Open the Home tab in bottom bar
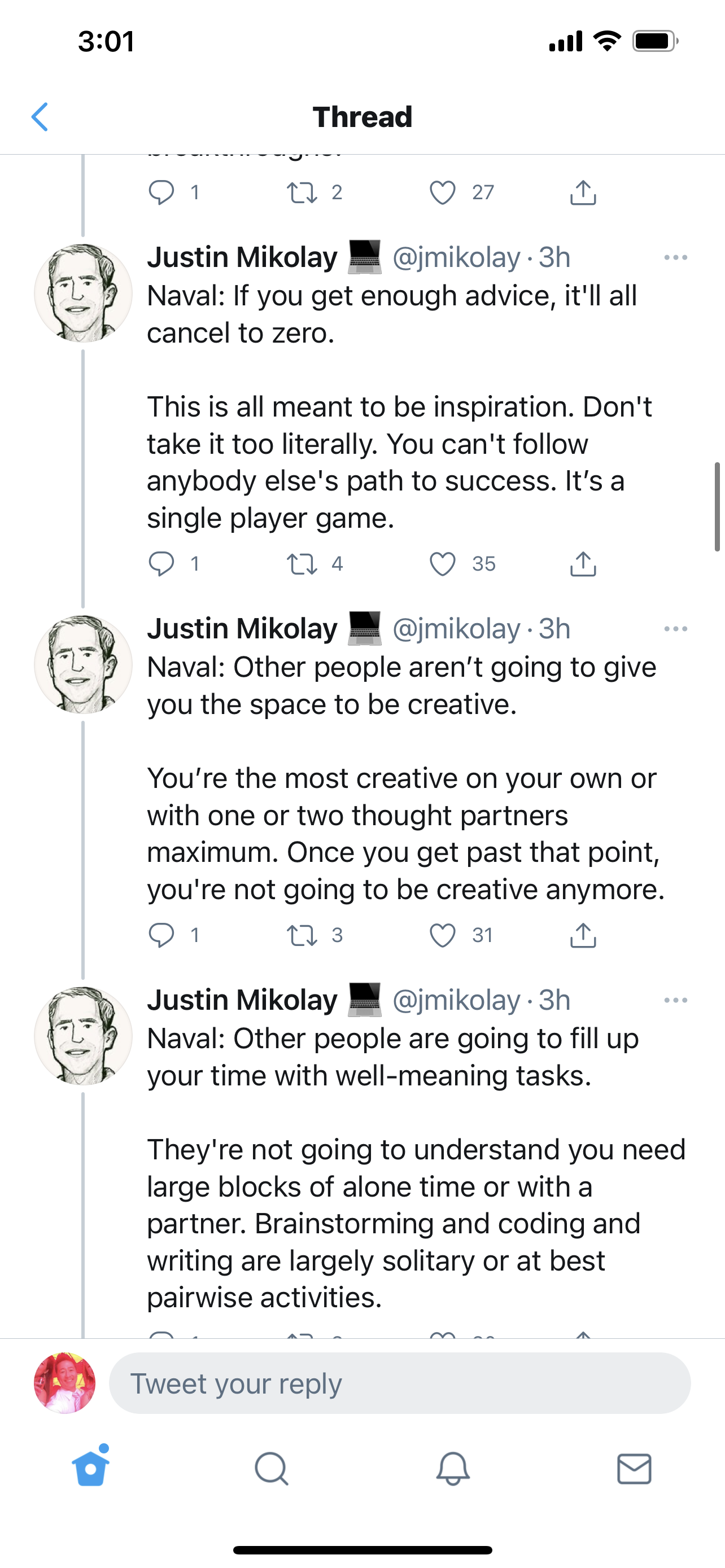The width and height of the screenshot is (725, 1568). tap(91, 1469)
